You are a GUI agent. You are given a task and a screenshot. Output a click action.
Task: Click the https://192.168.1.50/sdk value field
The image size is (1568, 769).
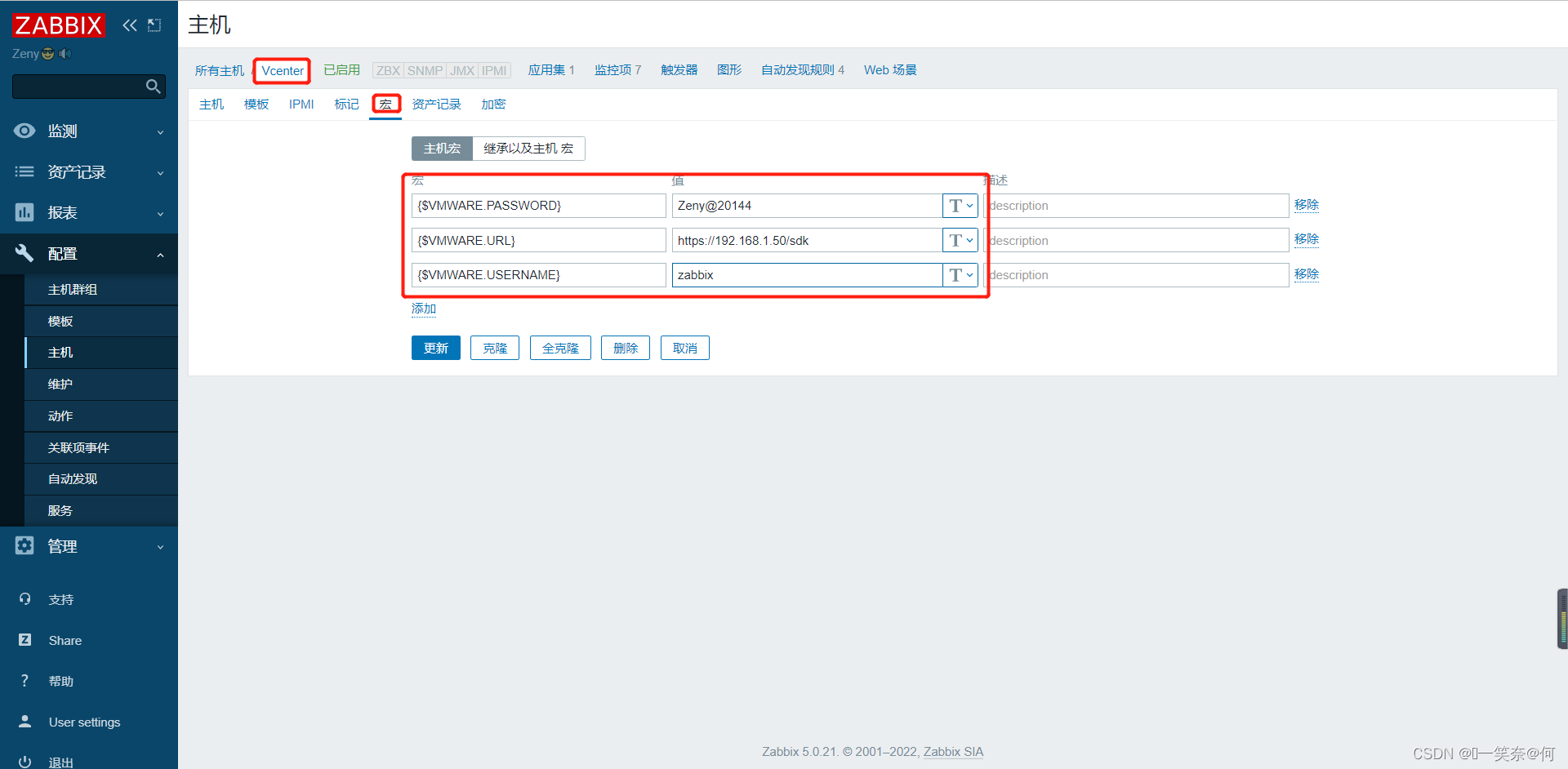click(807, 240)
